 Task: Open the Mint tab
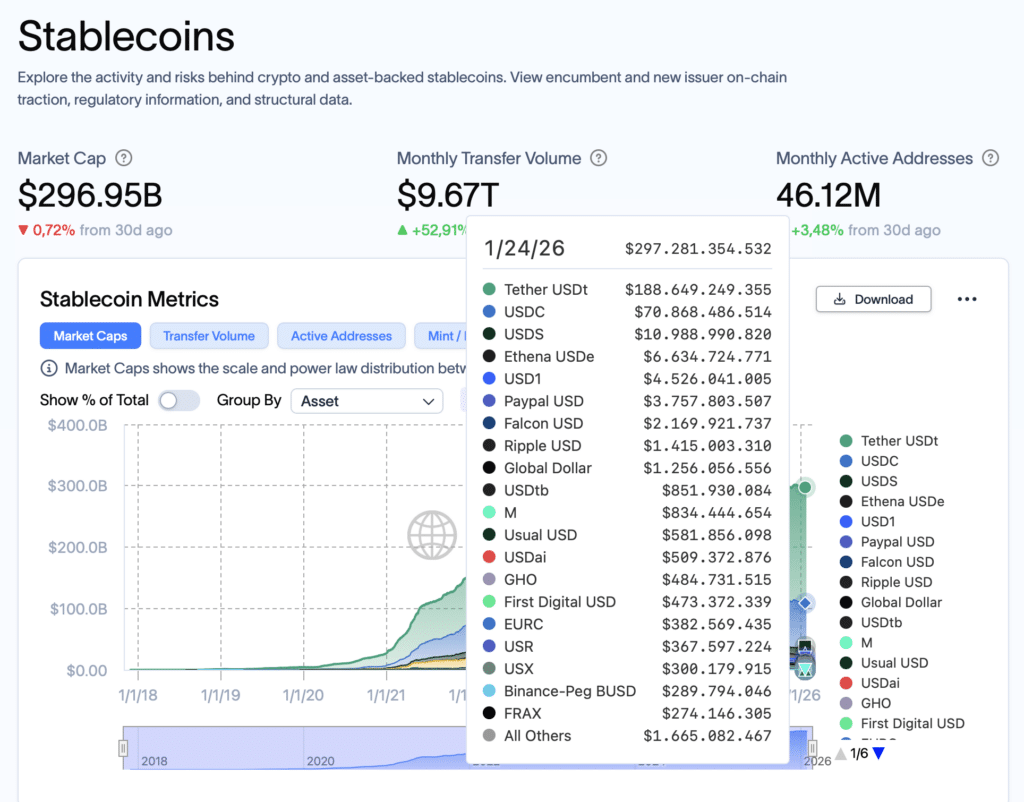tap(441, 336)
